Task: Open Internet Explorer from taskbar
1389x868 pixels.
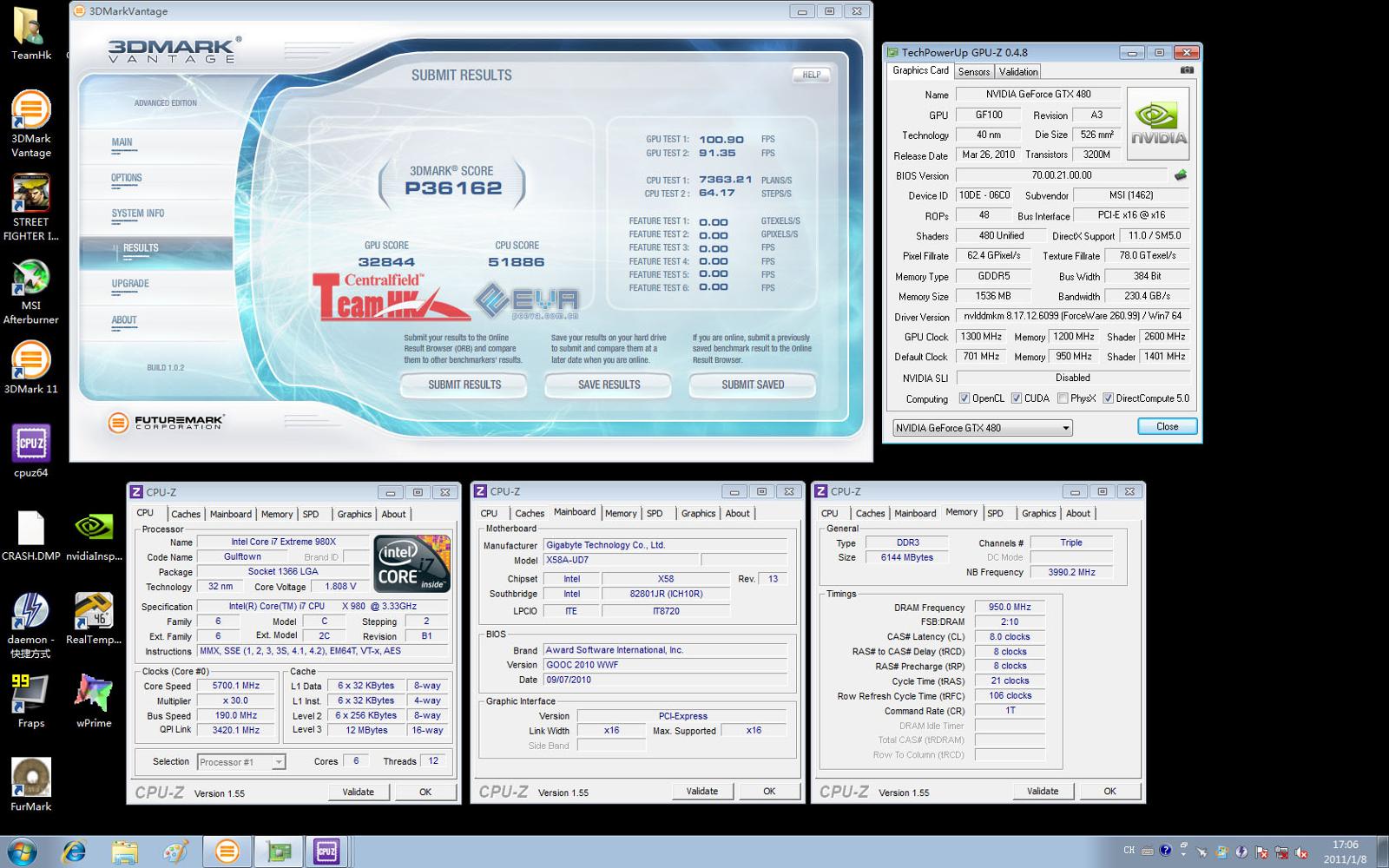Action: (74, 852)
